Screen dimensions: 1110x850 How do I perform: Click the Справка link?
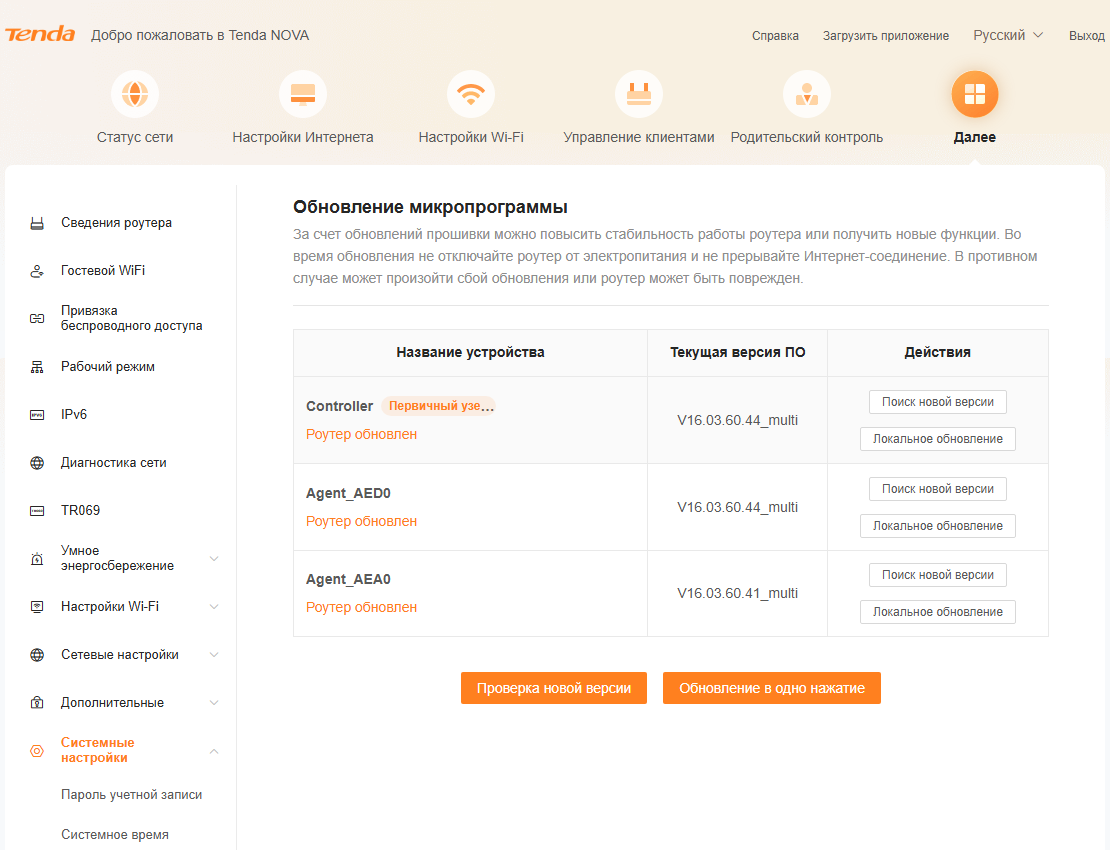click(x=775, y=35)
